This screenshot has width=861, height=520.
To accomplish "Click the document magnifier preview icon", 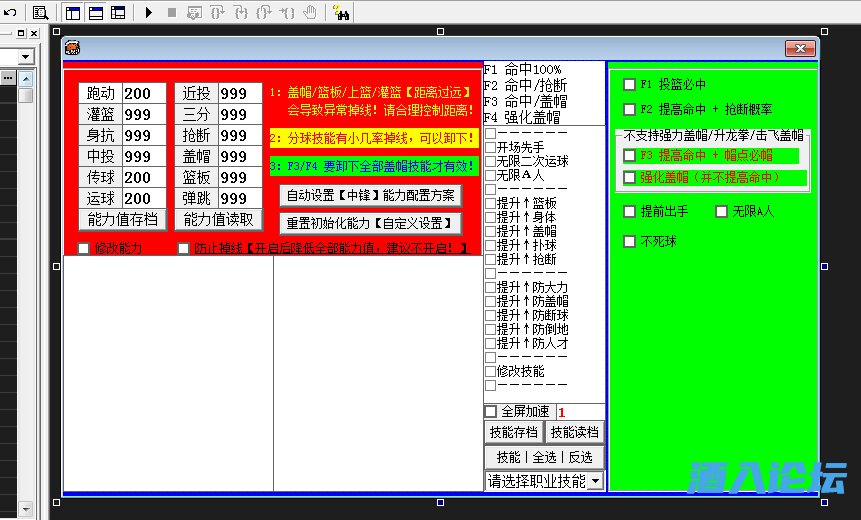I will (41, 13).
